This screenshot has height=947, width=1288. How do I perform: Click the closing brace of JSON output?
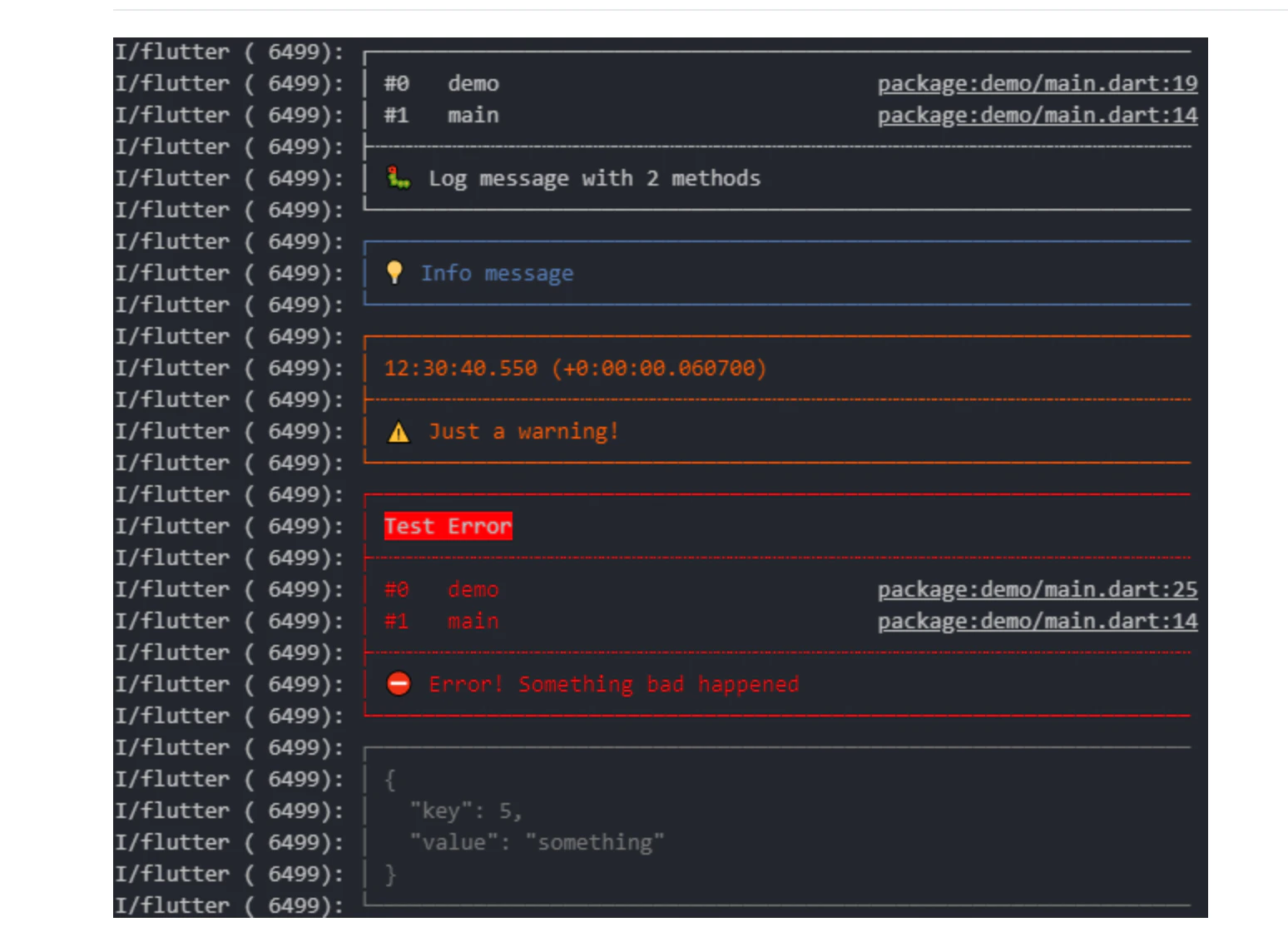390,875
